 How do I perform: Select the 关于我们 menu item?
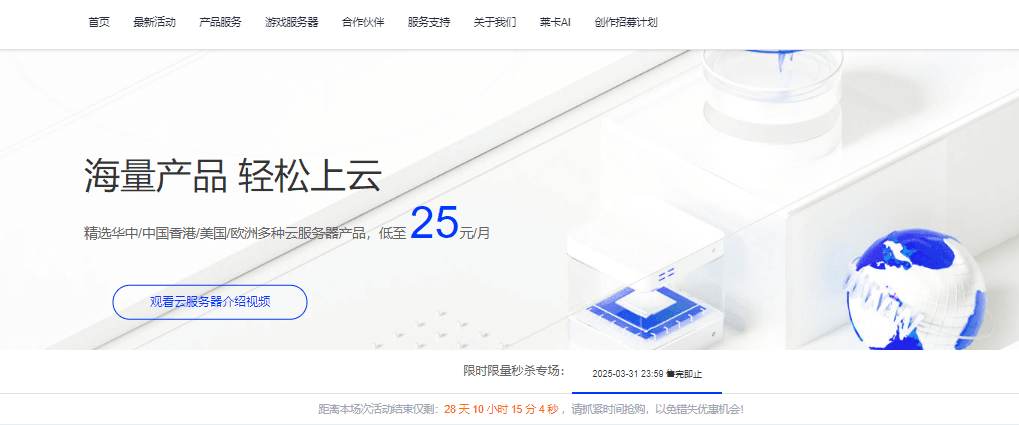pos(495,22)
